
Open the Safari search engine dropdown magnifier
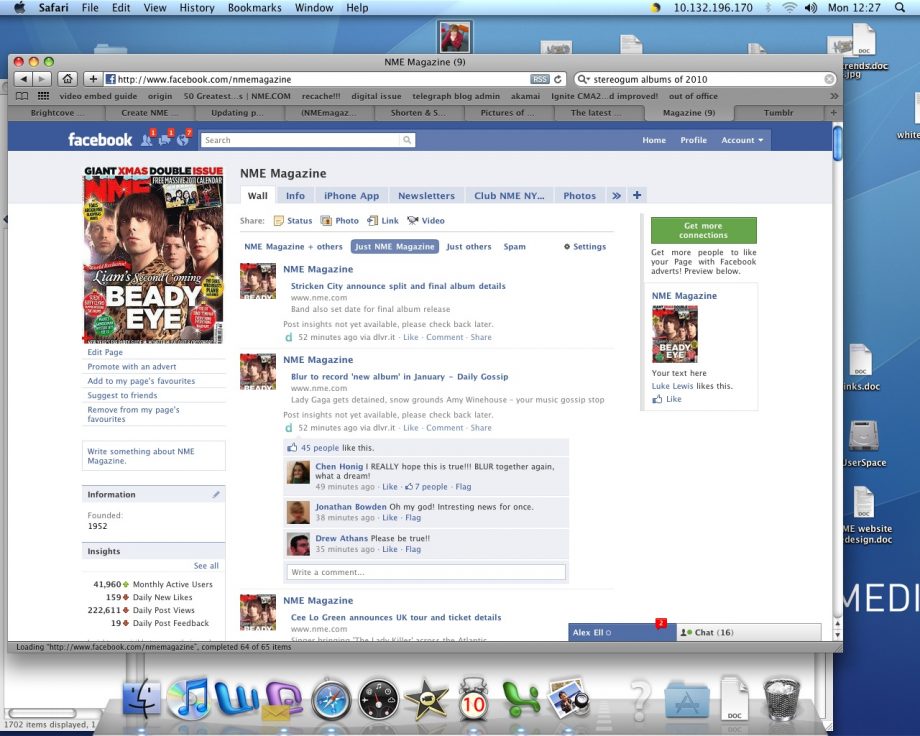[x=583, y=79]
